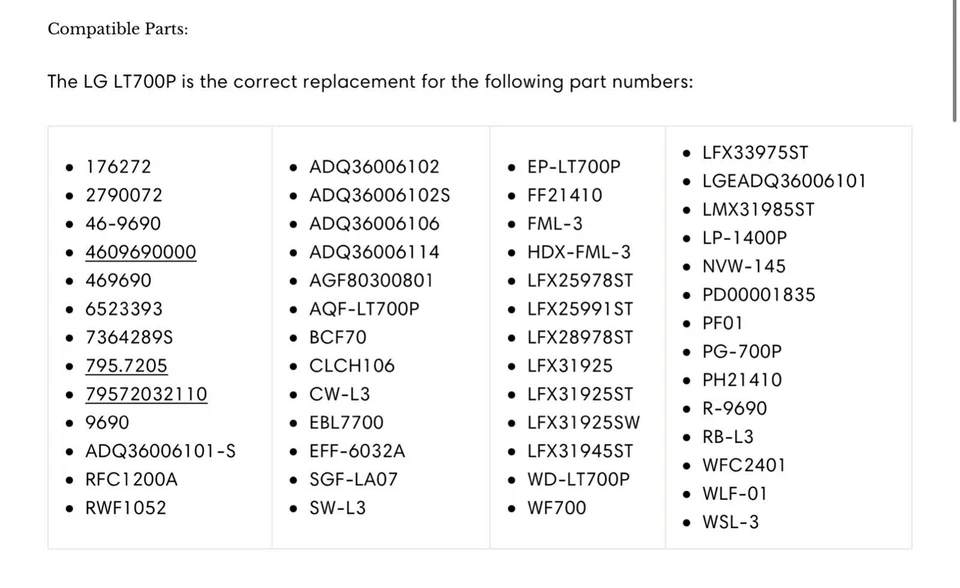Click the page's vertical scrollbar thumb
Screen dimensions: 960x588
click(955, 60)
